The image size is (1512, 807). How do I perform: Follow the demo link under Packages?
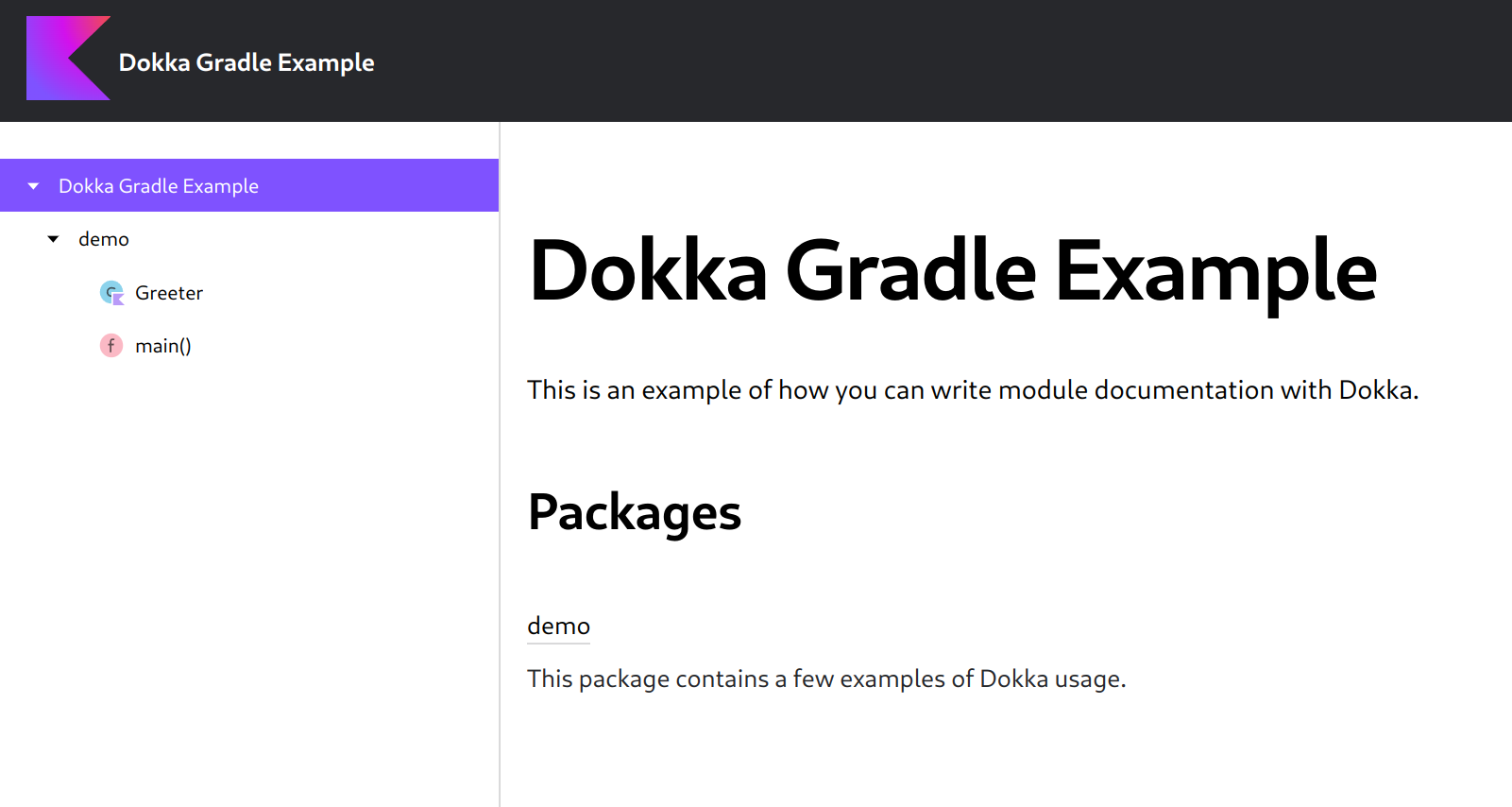pyautogui.click(x=558, y=626)
